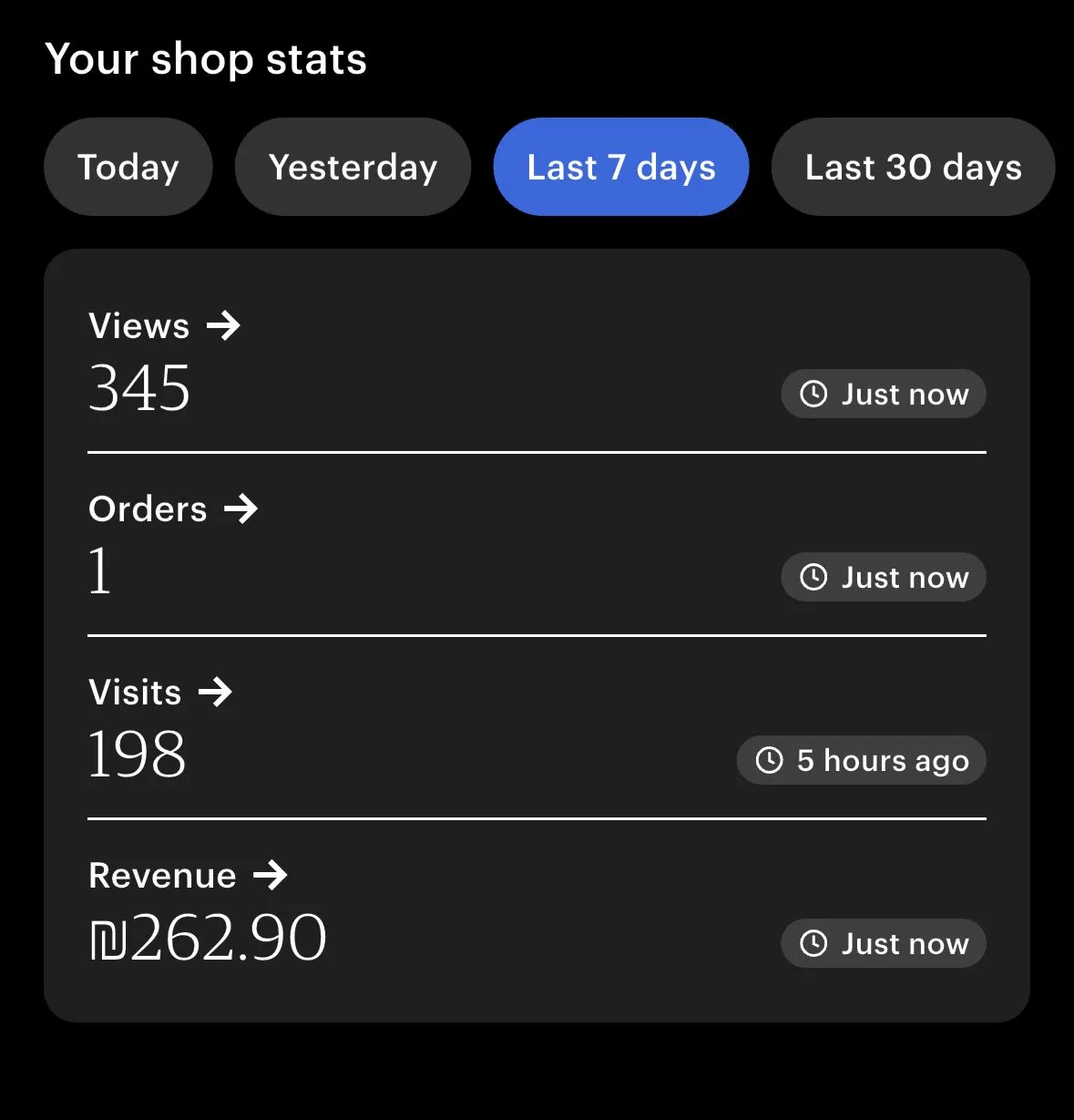Select the Yesterday time range
The height and width of the screenshot is (1120, 1074).
click(353, 167)
